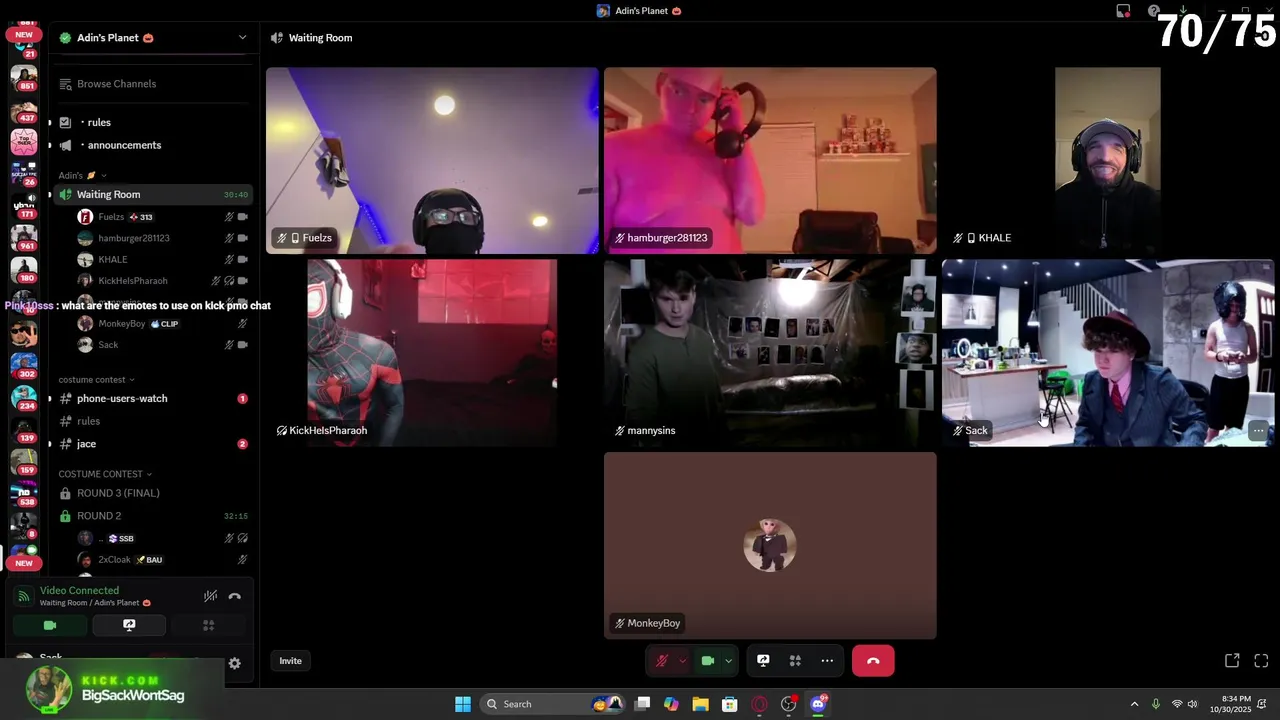Open more options in call controls
The image size is (1280, 720).
pos(827,661)
